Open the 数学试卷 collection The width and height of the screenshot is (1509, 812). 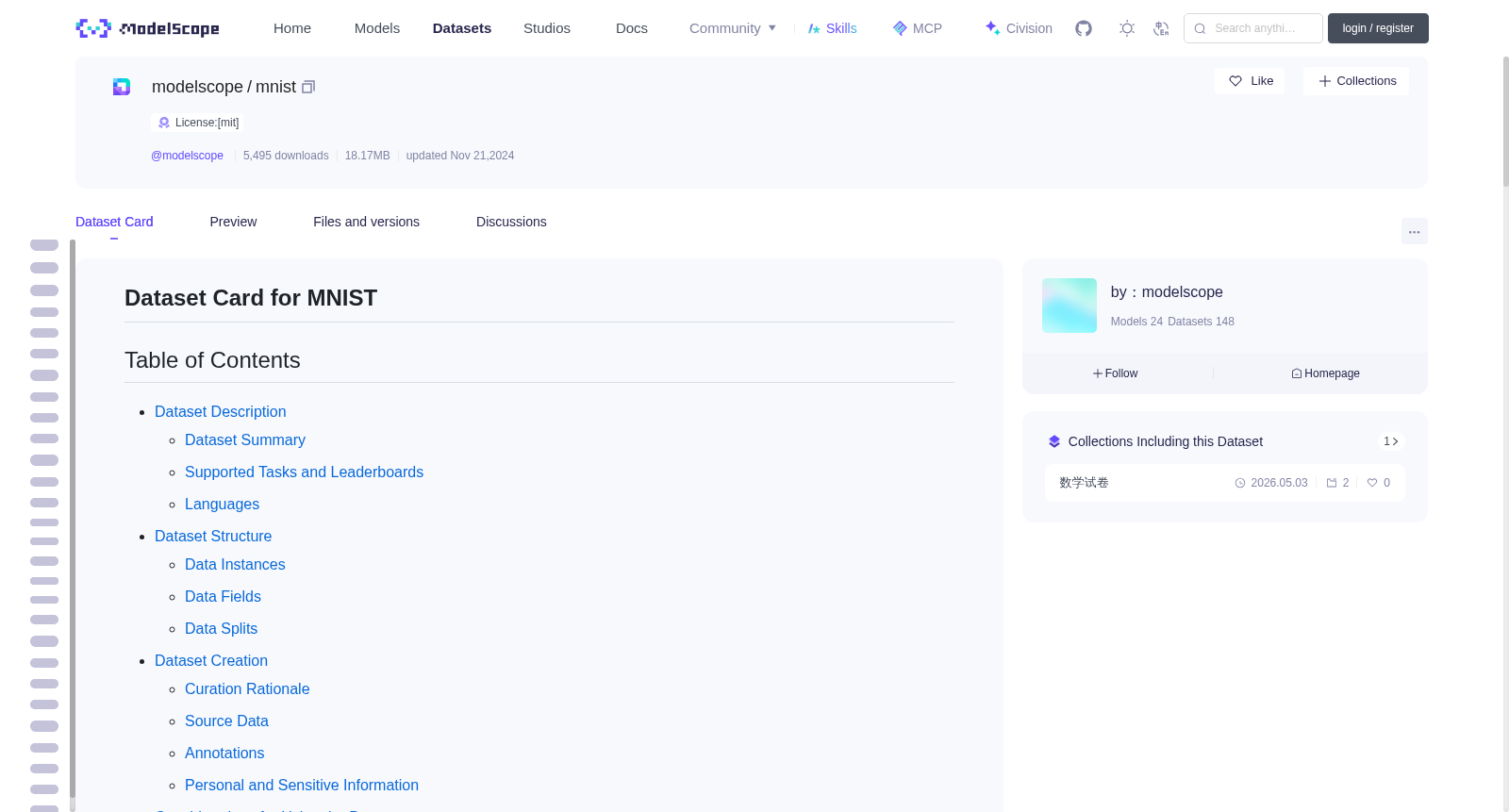[1224, 483]
